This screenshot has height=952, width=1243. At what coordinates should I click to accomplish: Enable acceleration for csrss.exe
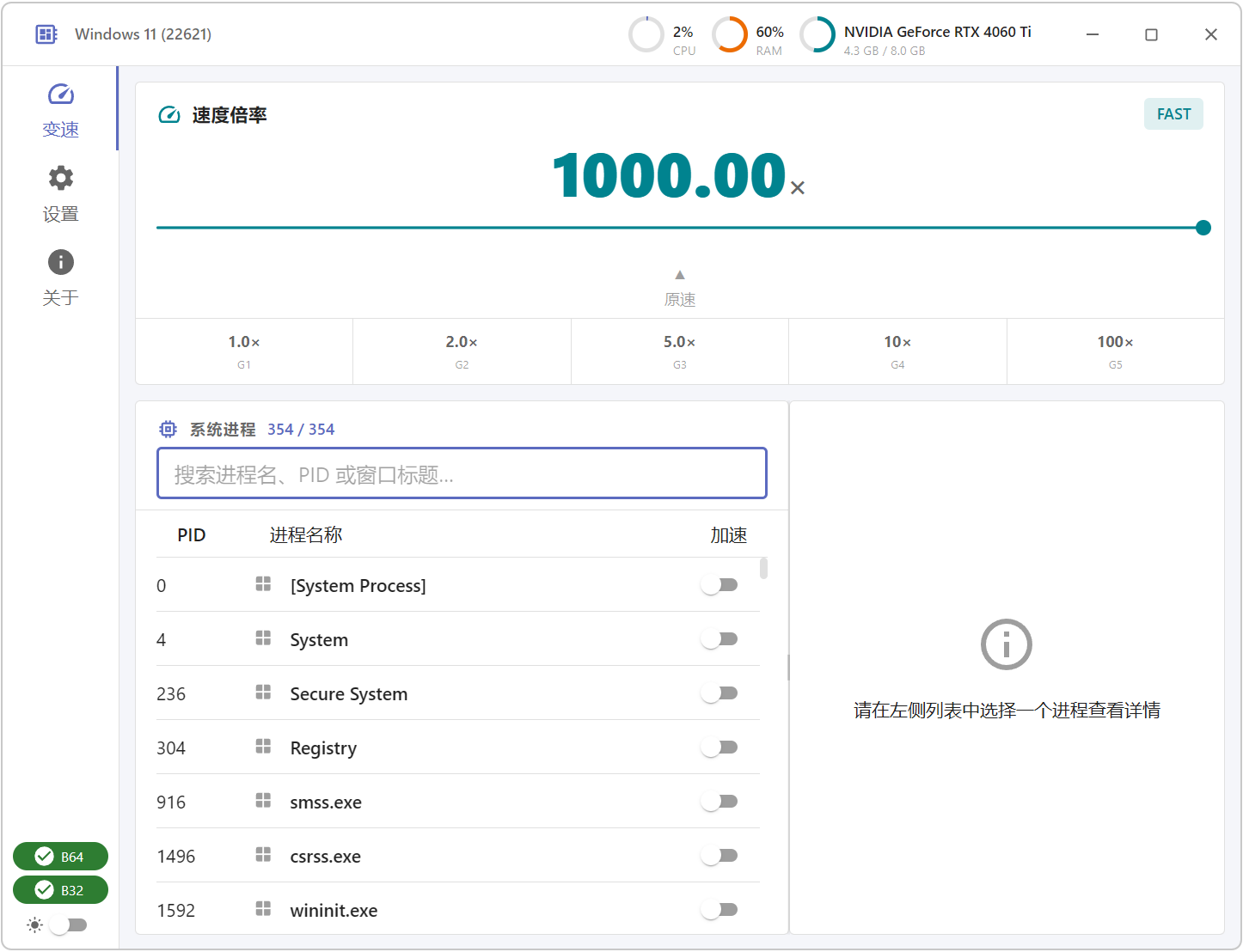(719, 856)
